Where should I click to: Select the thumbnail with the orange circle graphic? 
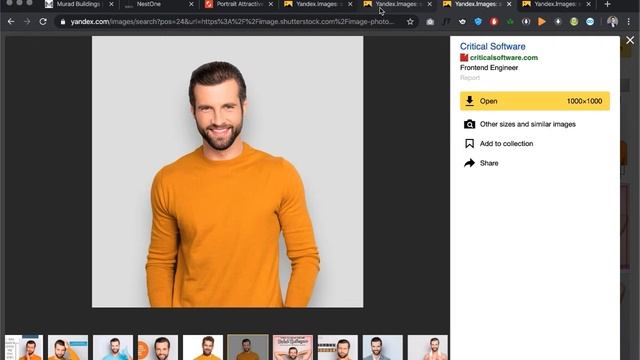pos(158,347)
